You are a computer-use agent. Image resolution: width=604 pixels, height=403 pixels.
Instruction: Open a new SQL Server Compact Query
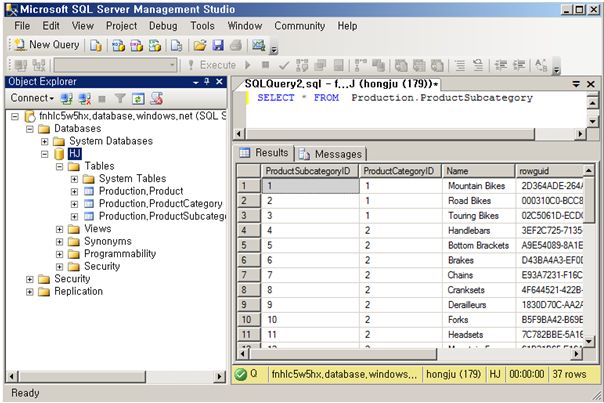pos(176,45)
